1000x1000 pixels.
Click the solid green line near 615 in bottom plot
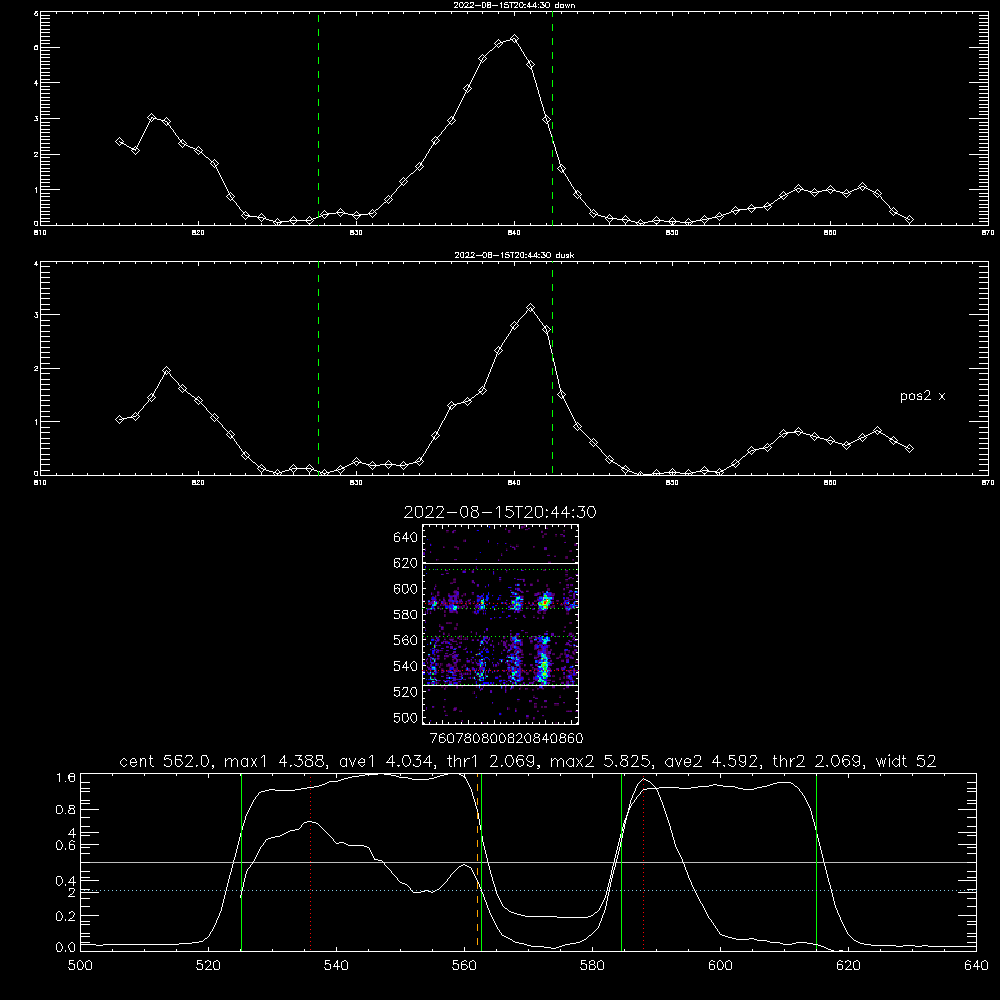[816, 862]
